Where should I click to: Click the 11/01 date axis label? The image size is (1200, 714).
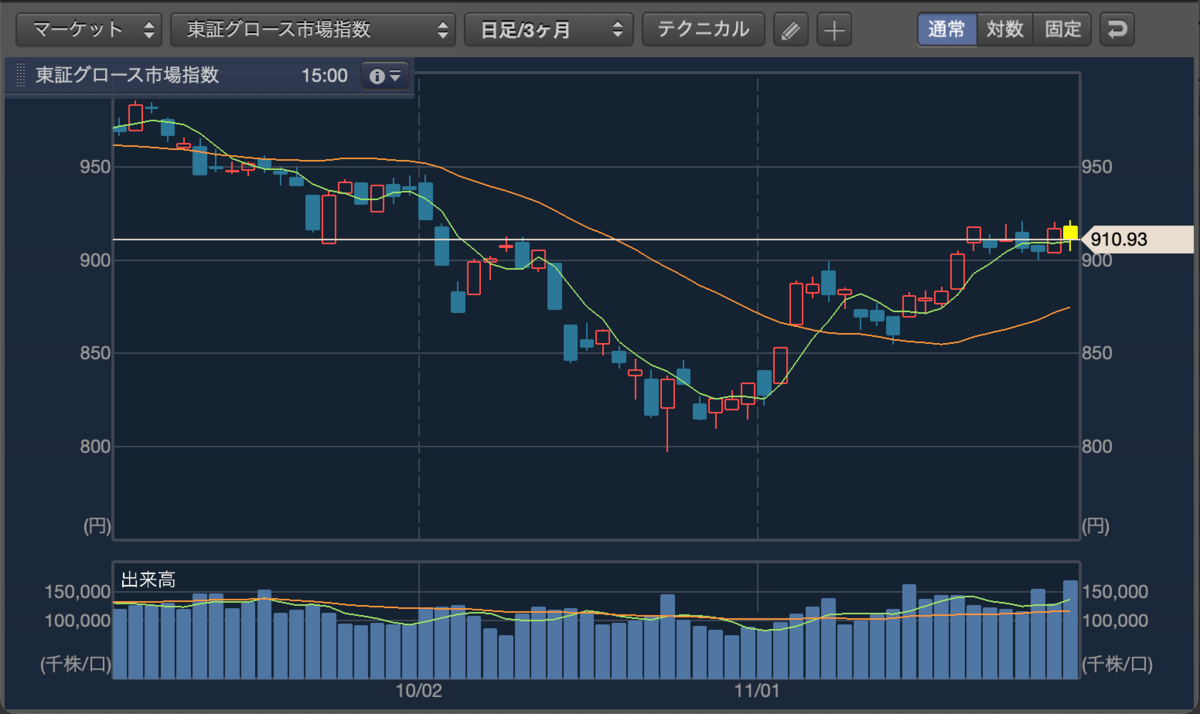point(757,690)
